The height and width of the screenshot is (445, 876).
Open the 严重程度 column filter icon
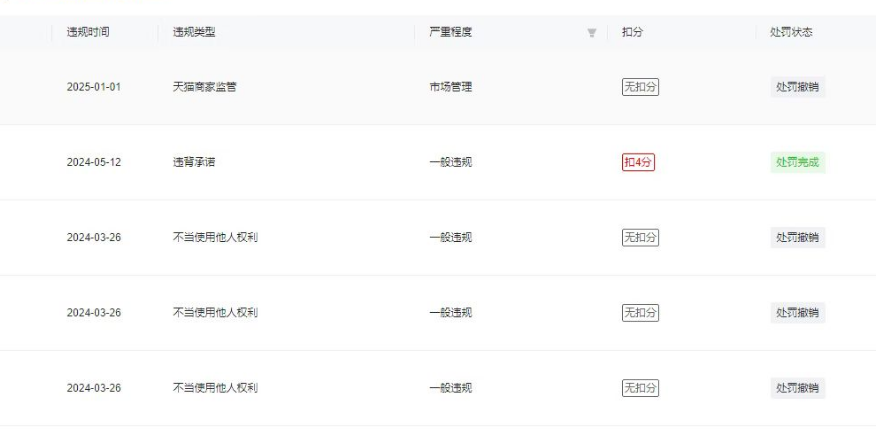tap(592, 33)
